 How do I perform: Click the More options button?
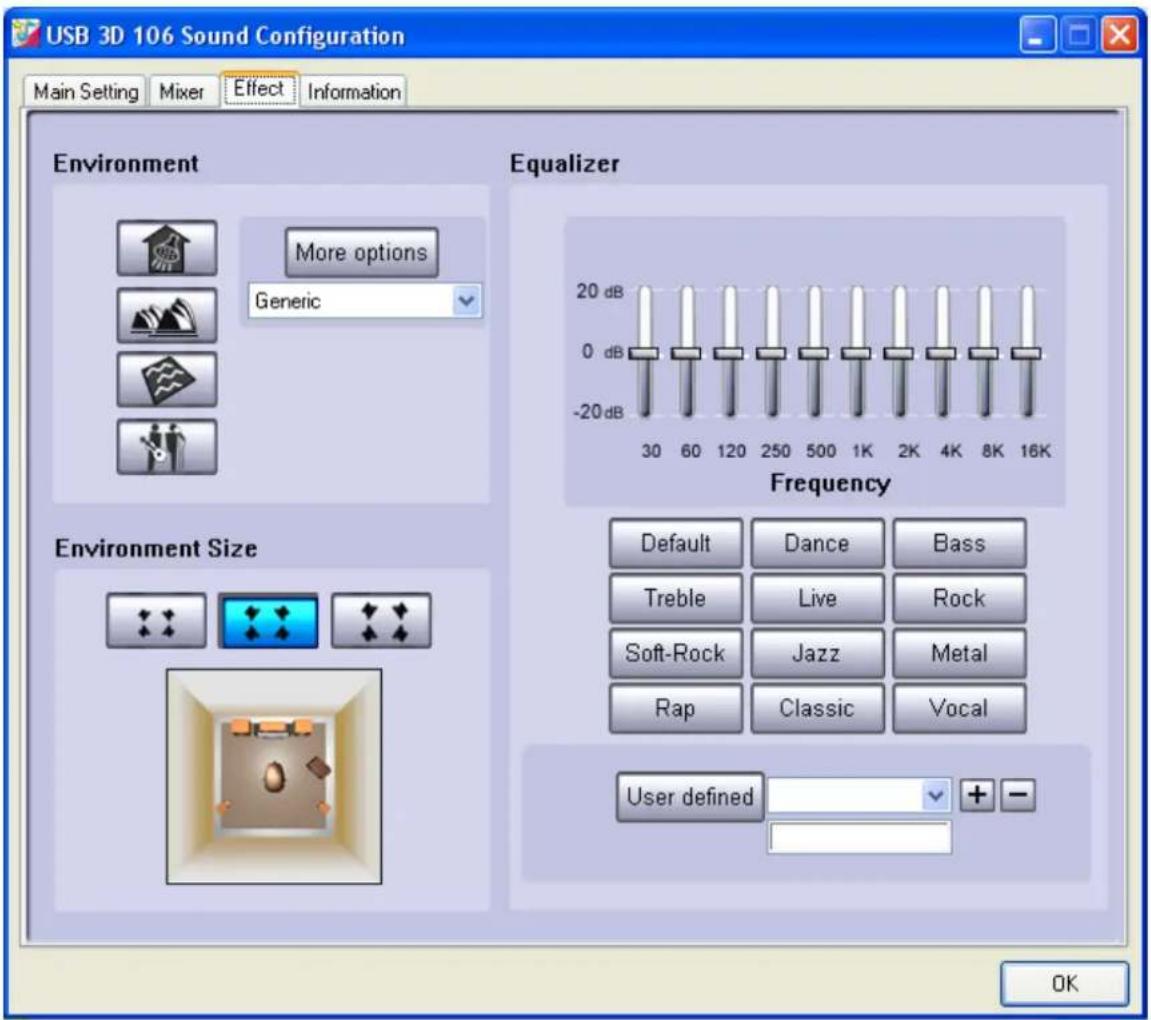coord(361,252)
